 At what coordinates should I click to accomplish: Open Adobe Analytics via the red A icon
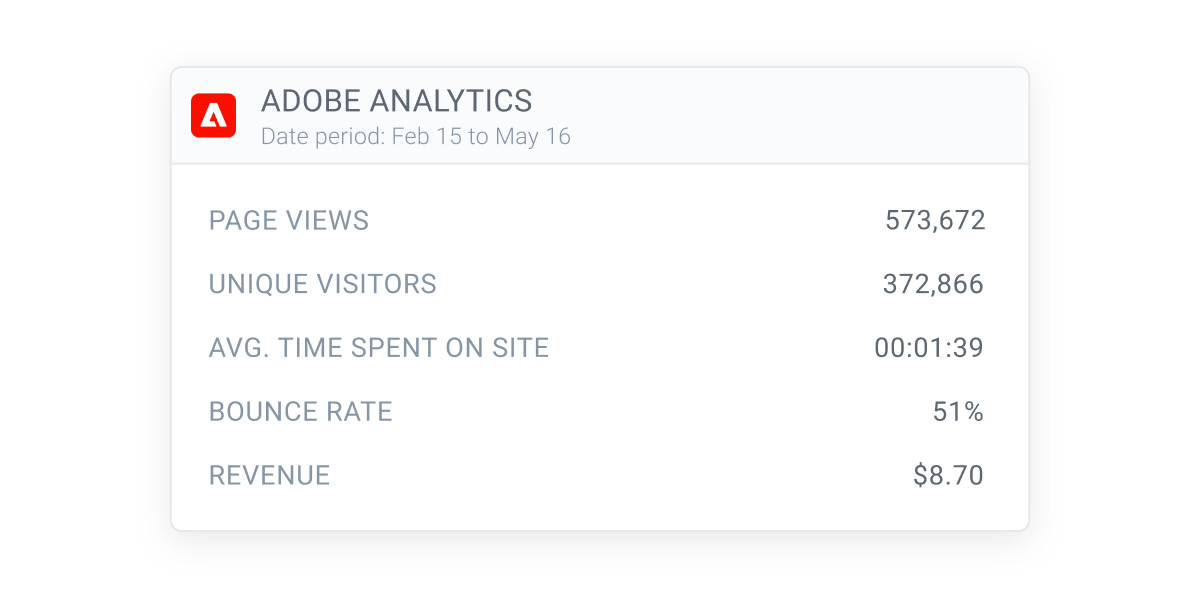tap(213, 114)
